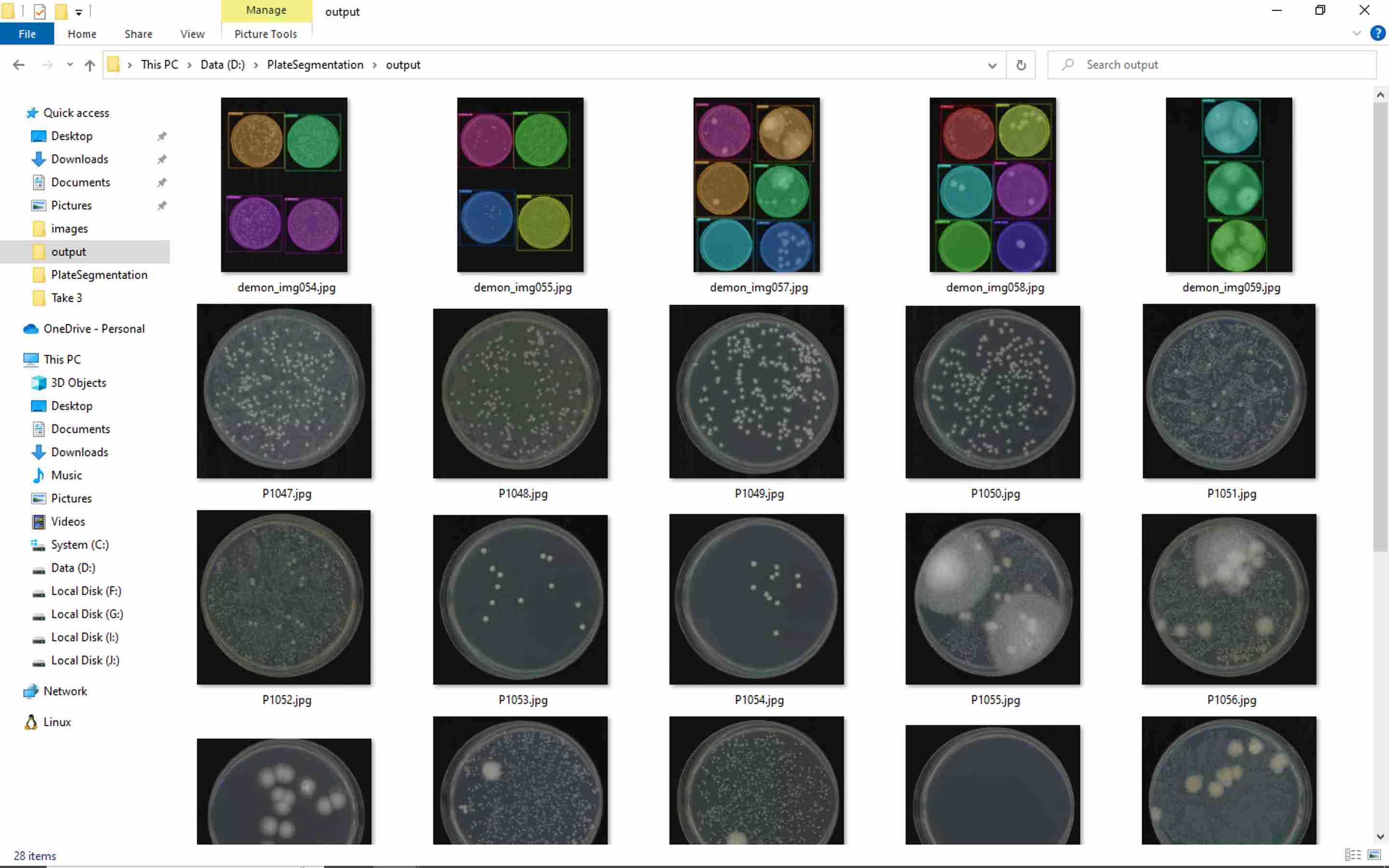The width and height of the screenshot is (1389, 868).
Task: Open Local Disk (J:) drive
Action: coord(85,660)
